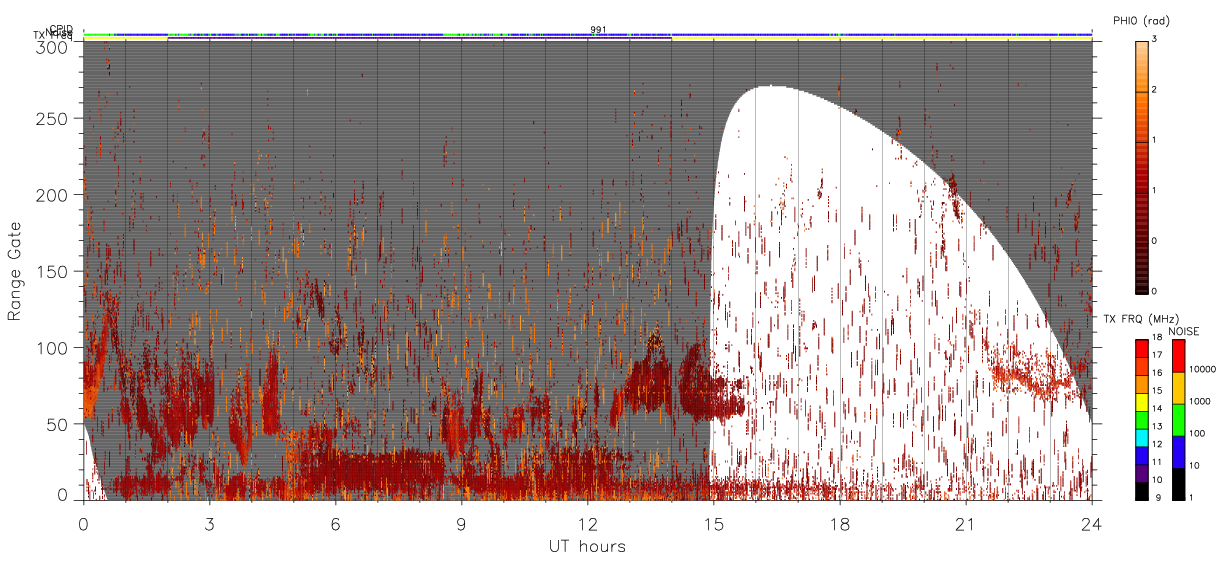Screen dimensions: 1228x567
Task: Click Range Gate tick label '300'
Action: [x=54, y=47]
